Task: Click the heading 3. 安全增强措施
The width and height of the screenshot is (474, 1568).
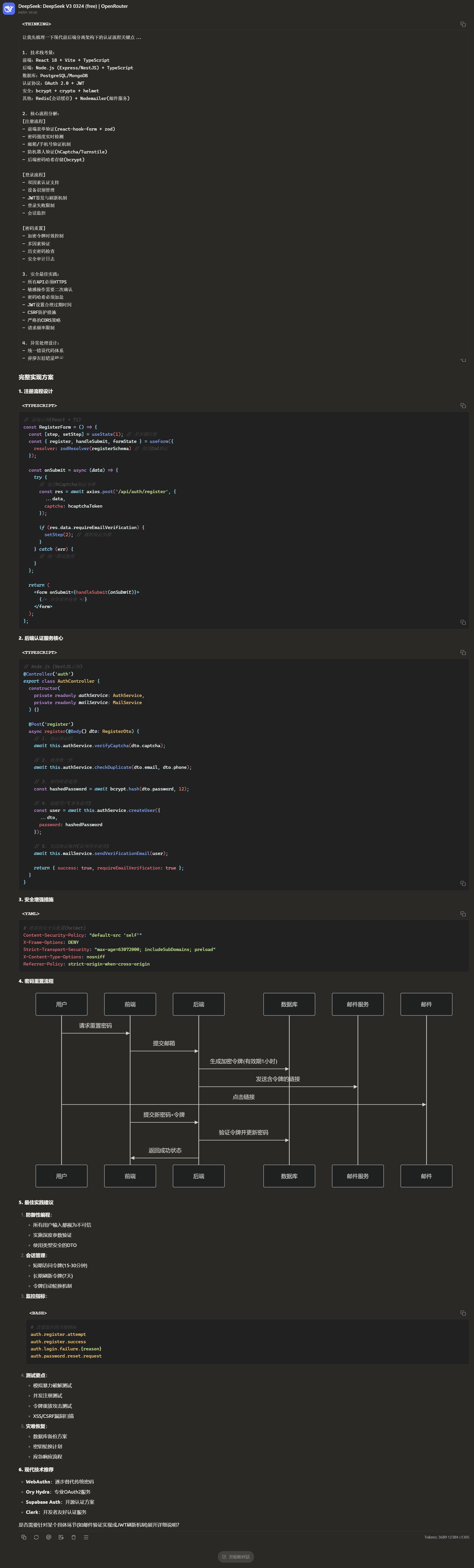Action: click(x=36, y=900)
